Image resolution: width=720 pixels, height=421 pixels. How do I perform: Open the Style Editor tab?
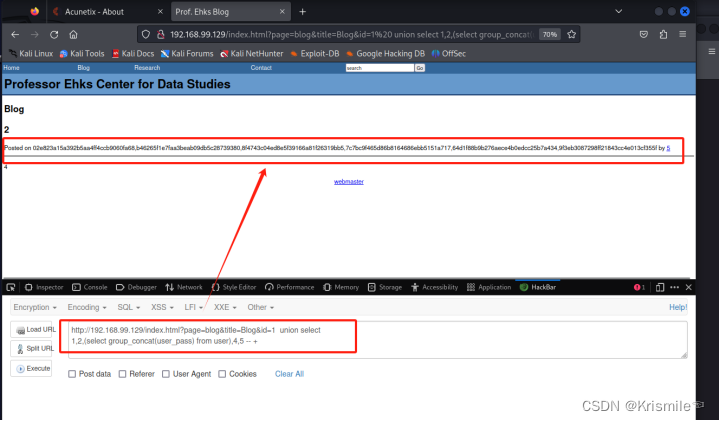click(234, 287)
